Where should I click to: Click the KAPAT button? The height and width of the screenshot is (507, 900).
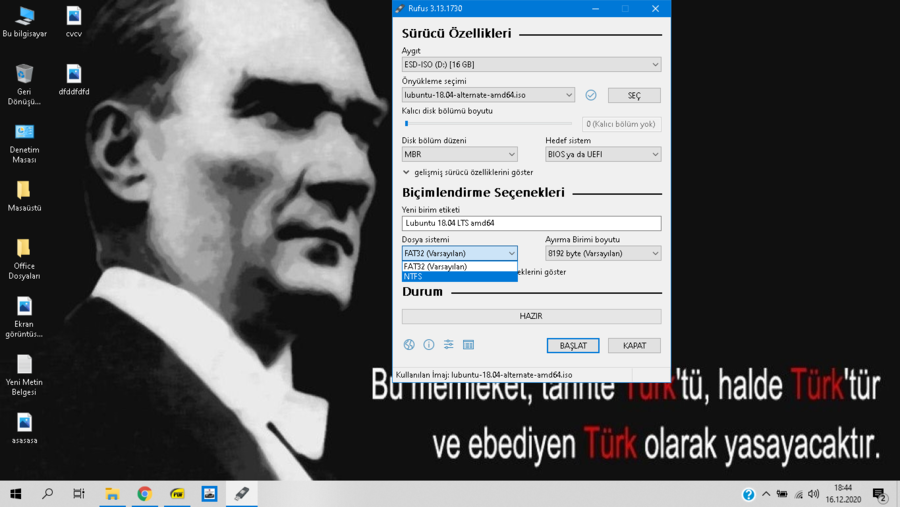pos(634,346)
